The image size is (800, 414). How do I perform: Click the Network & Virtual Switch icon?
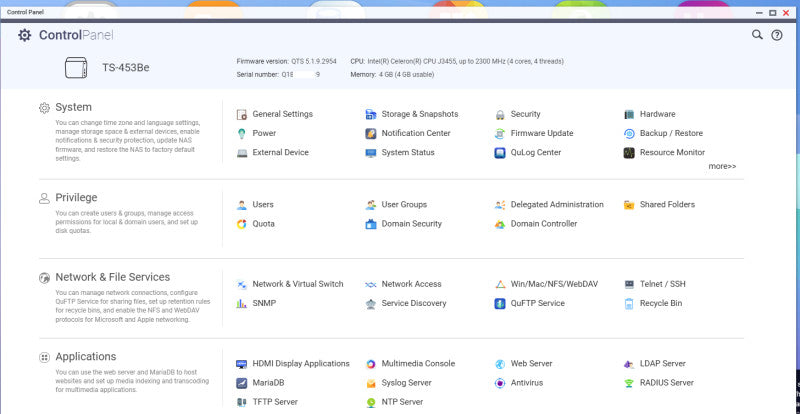pyautogui.click(x=242, y=284)
